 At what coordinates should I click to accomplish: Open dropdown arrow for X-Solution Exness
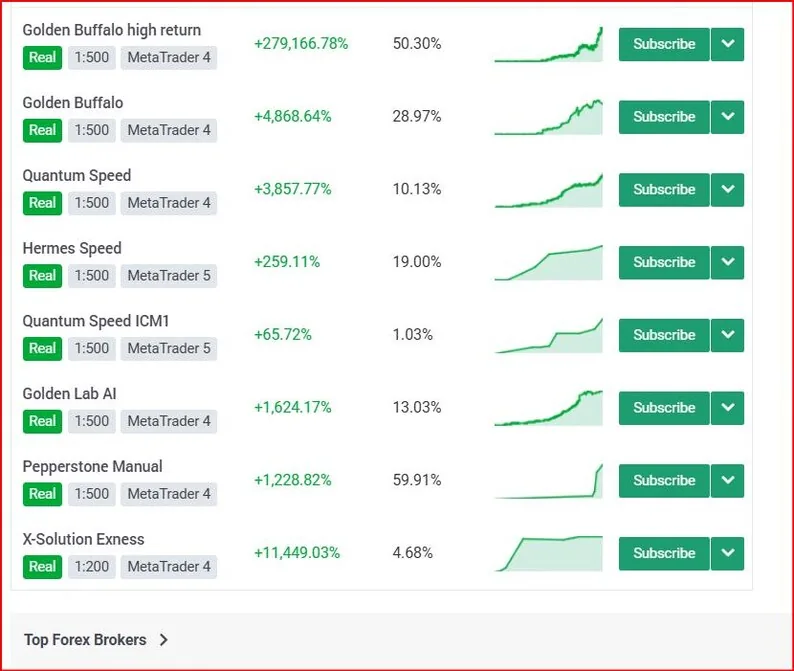click(728, 554)
